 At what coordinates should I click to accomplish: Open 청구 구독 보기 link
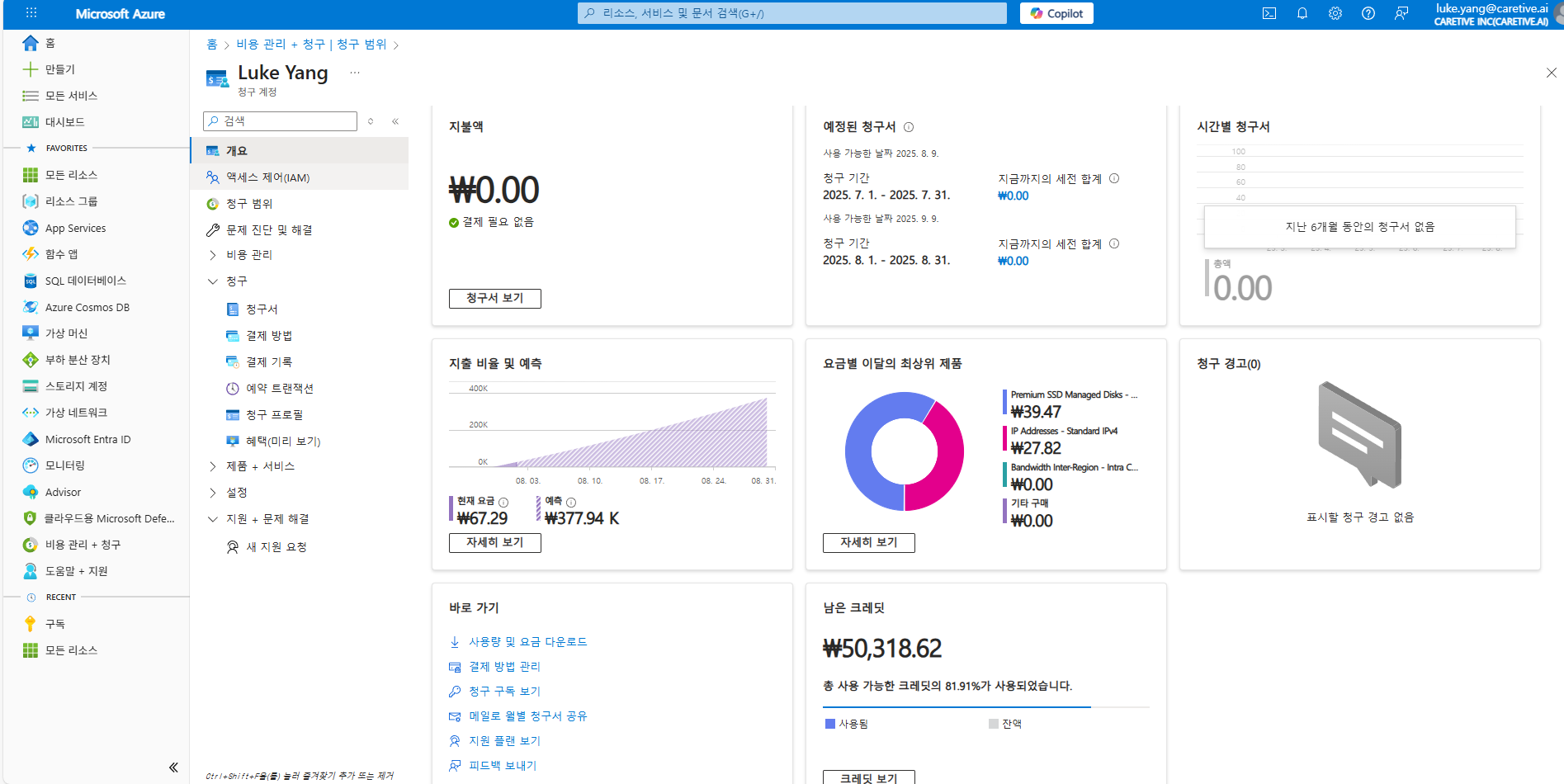[504, 692]
